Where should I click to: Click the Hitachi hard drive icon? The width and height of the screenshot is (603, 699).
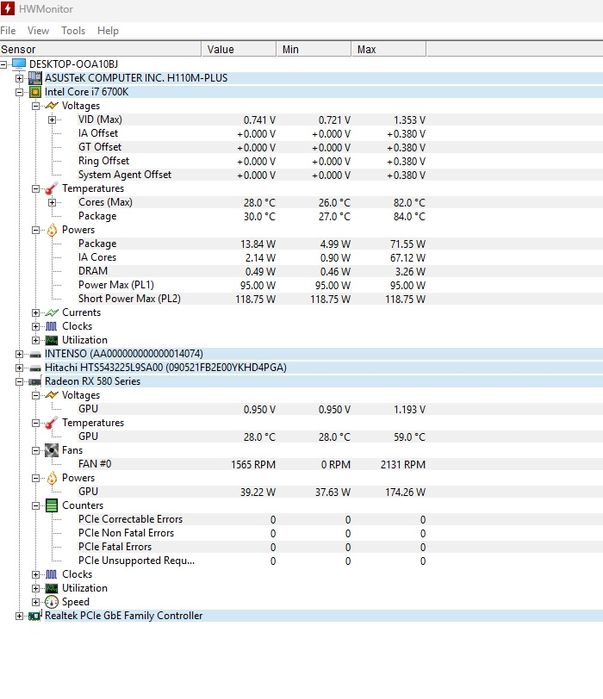pos(35,368)
